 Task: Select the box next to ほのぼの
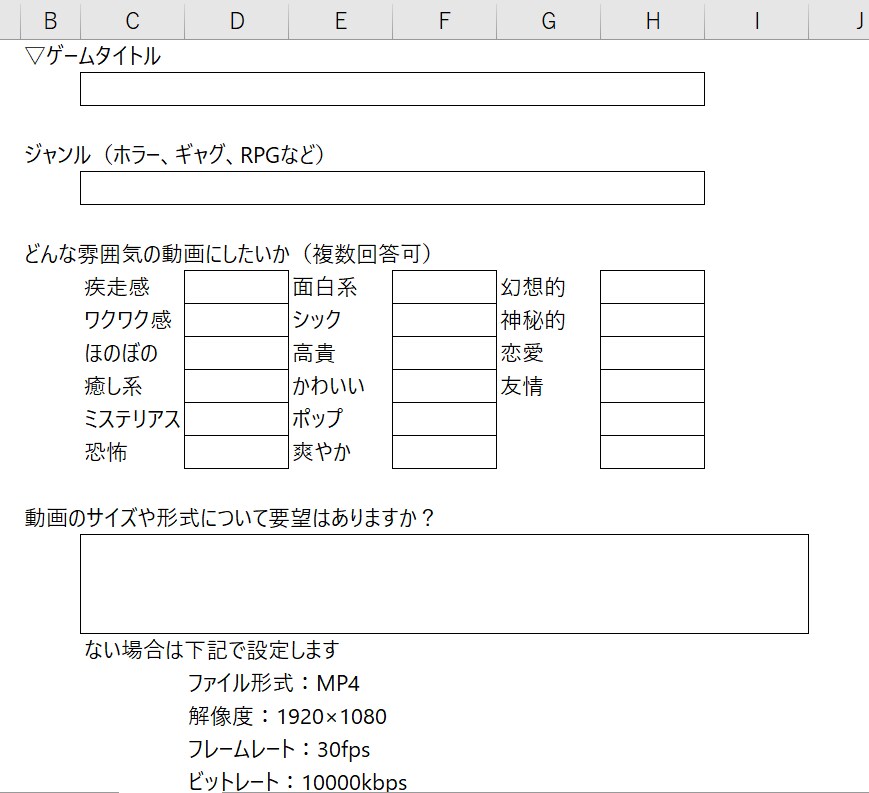pos(237,353)
